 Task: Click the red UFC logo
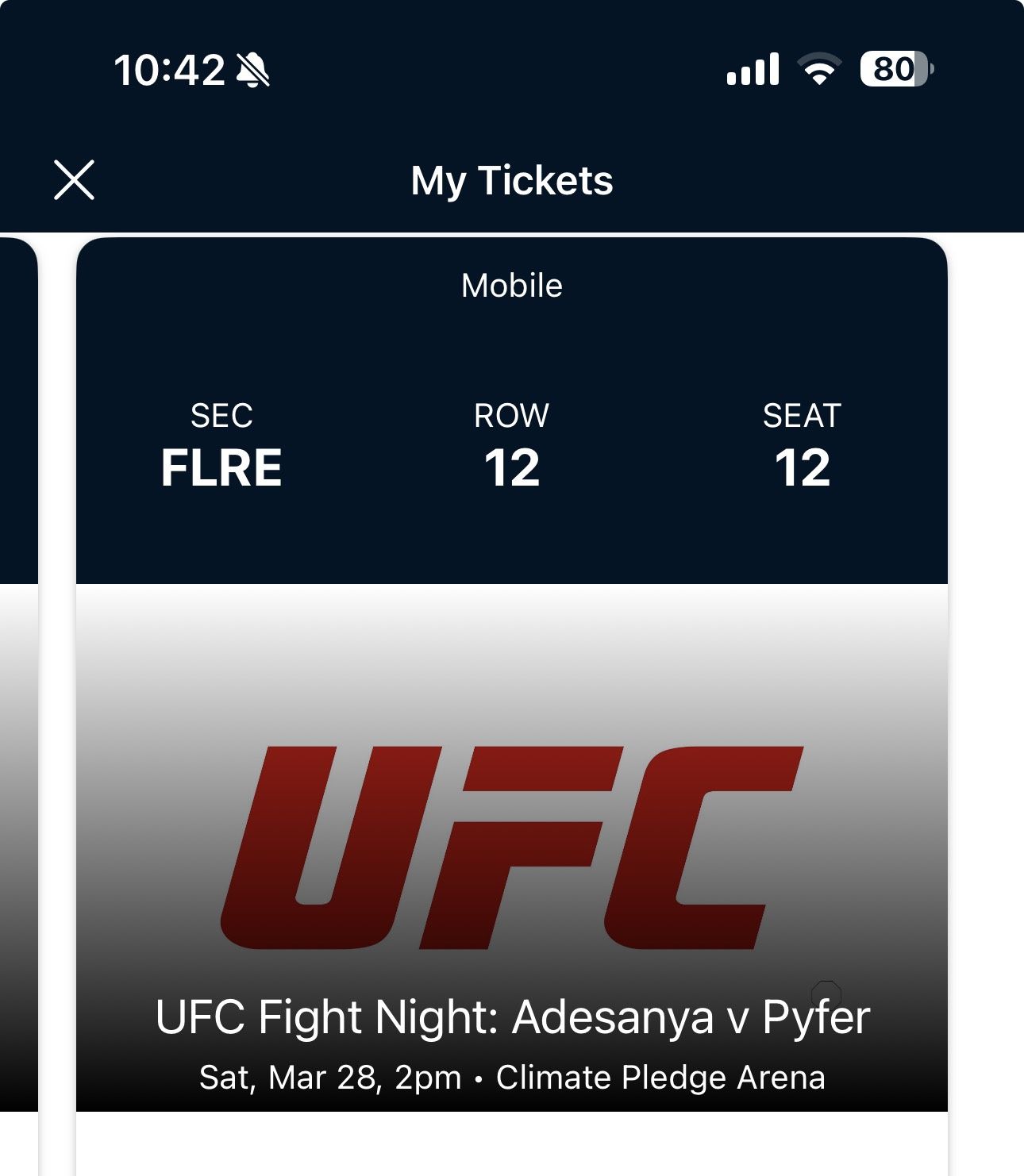512,847
